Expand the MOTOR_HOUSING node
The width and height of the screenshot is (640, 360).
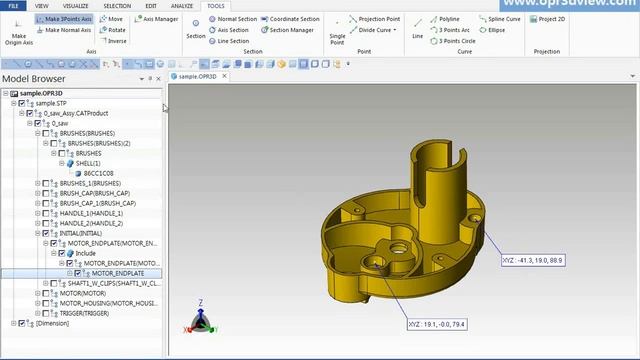(38, 303)
